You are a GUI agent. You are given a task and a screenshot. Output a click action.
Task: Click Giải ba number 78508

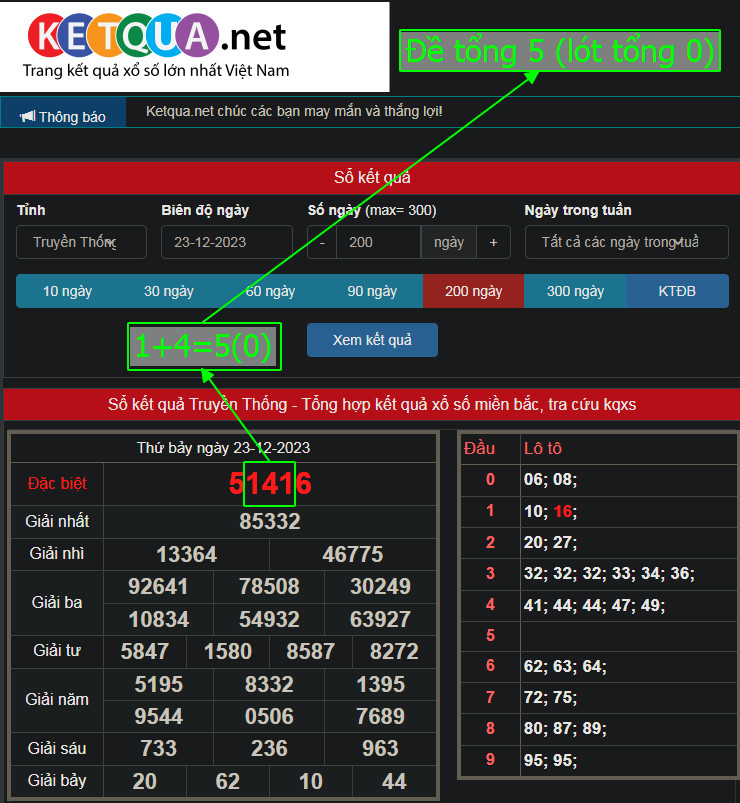tap(269, 586)
